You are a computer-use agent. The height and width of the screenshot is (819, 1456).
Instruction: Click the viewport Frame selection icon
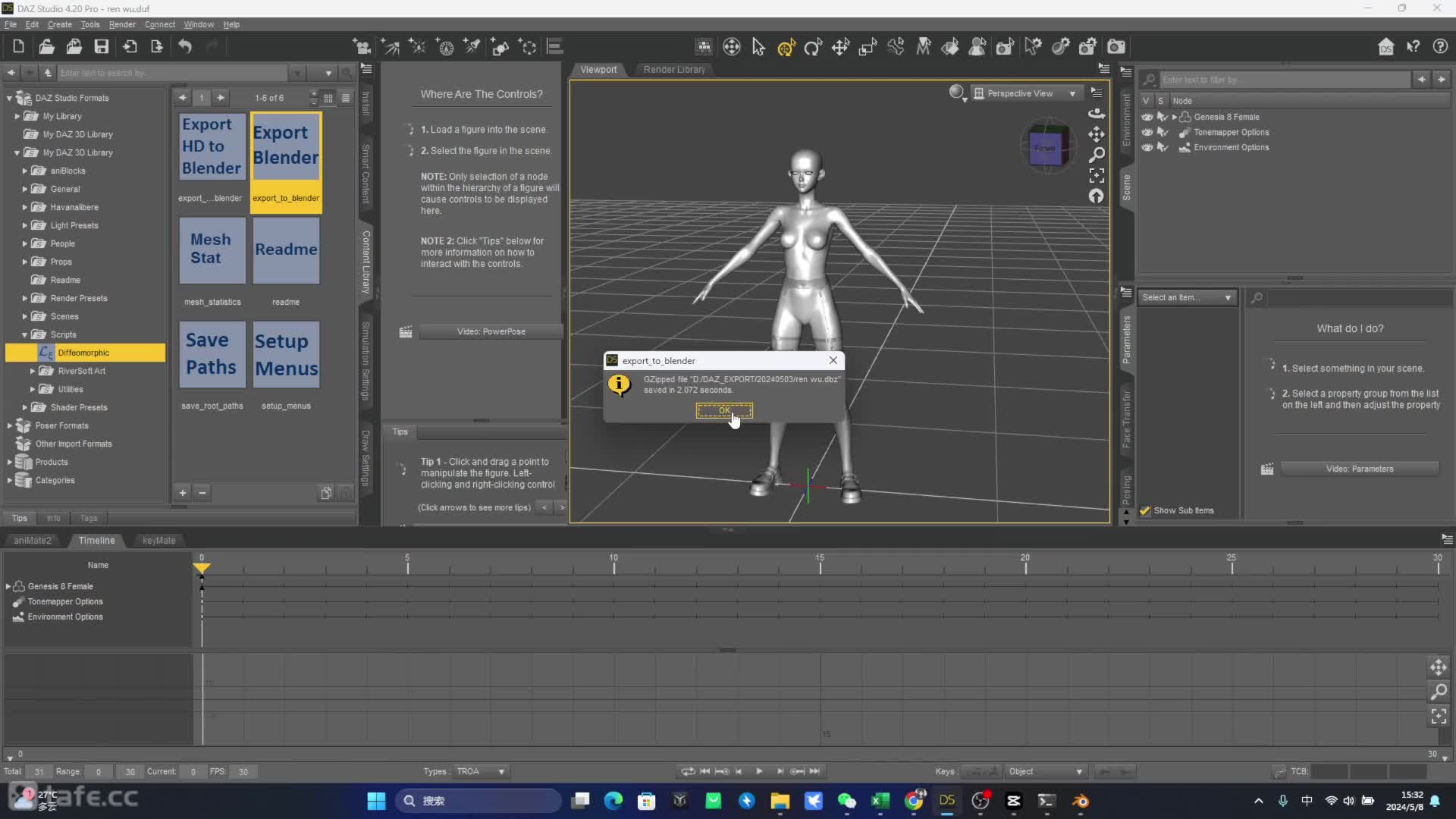[1097, 176]
